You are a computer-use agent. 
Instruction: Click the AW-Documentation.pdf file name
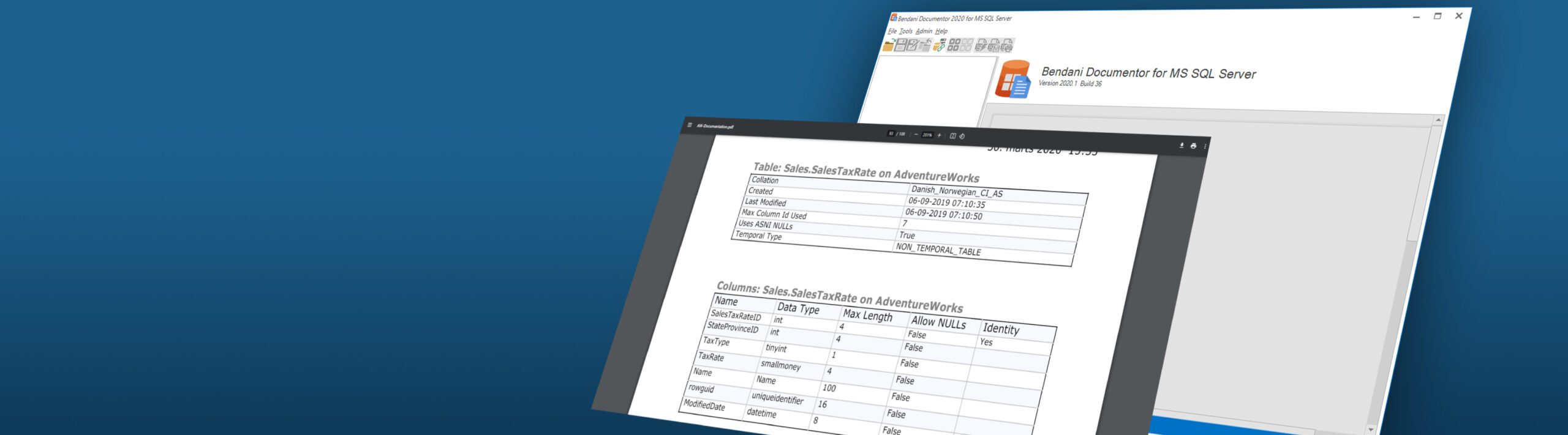pyautogui.click(x=715, y=127)
